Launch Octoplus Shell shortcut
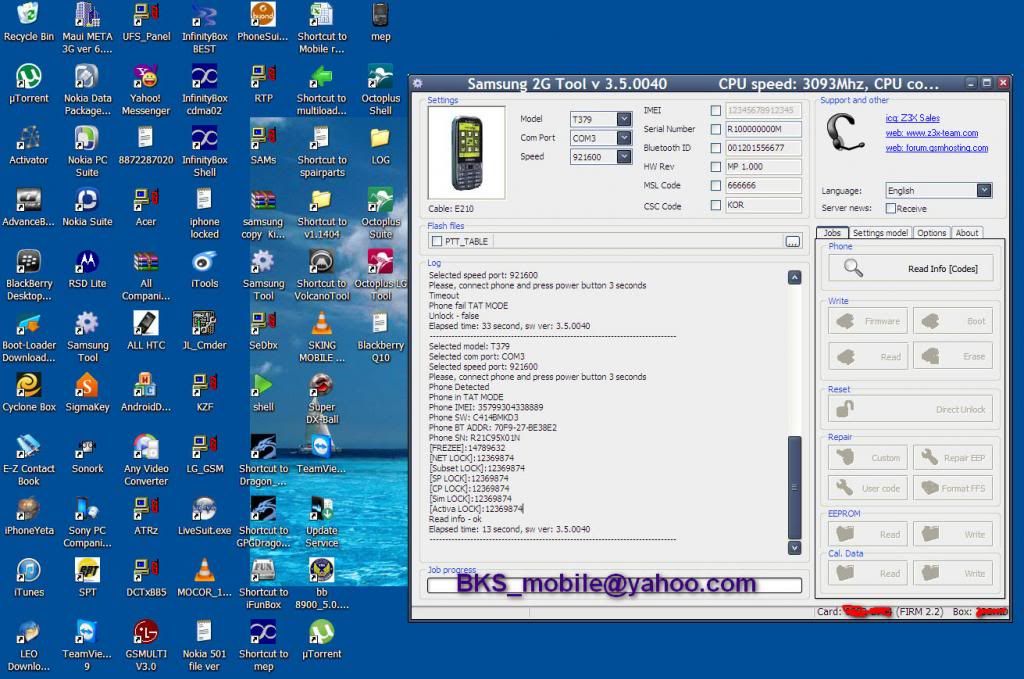The image size is (1024, 679). tap(380, 91)
